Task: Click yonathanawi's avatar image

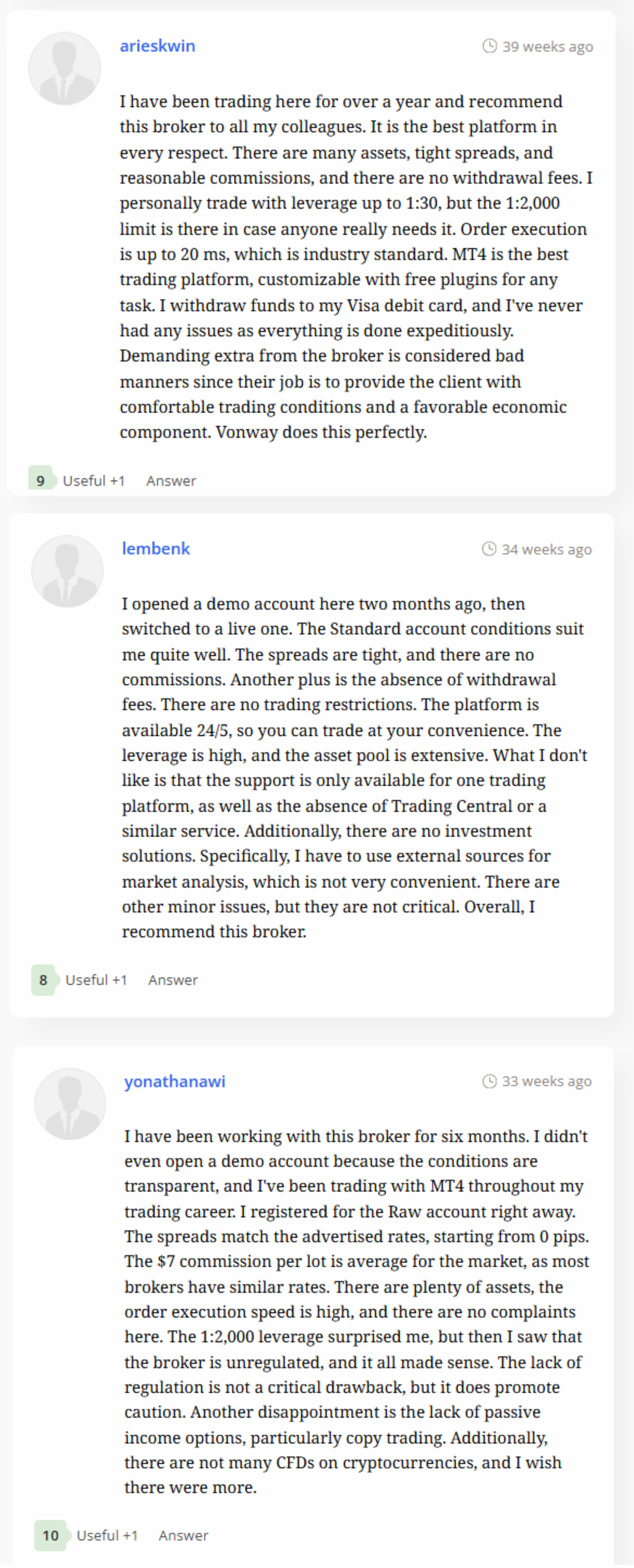Action: 70,1104
